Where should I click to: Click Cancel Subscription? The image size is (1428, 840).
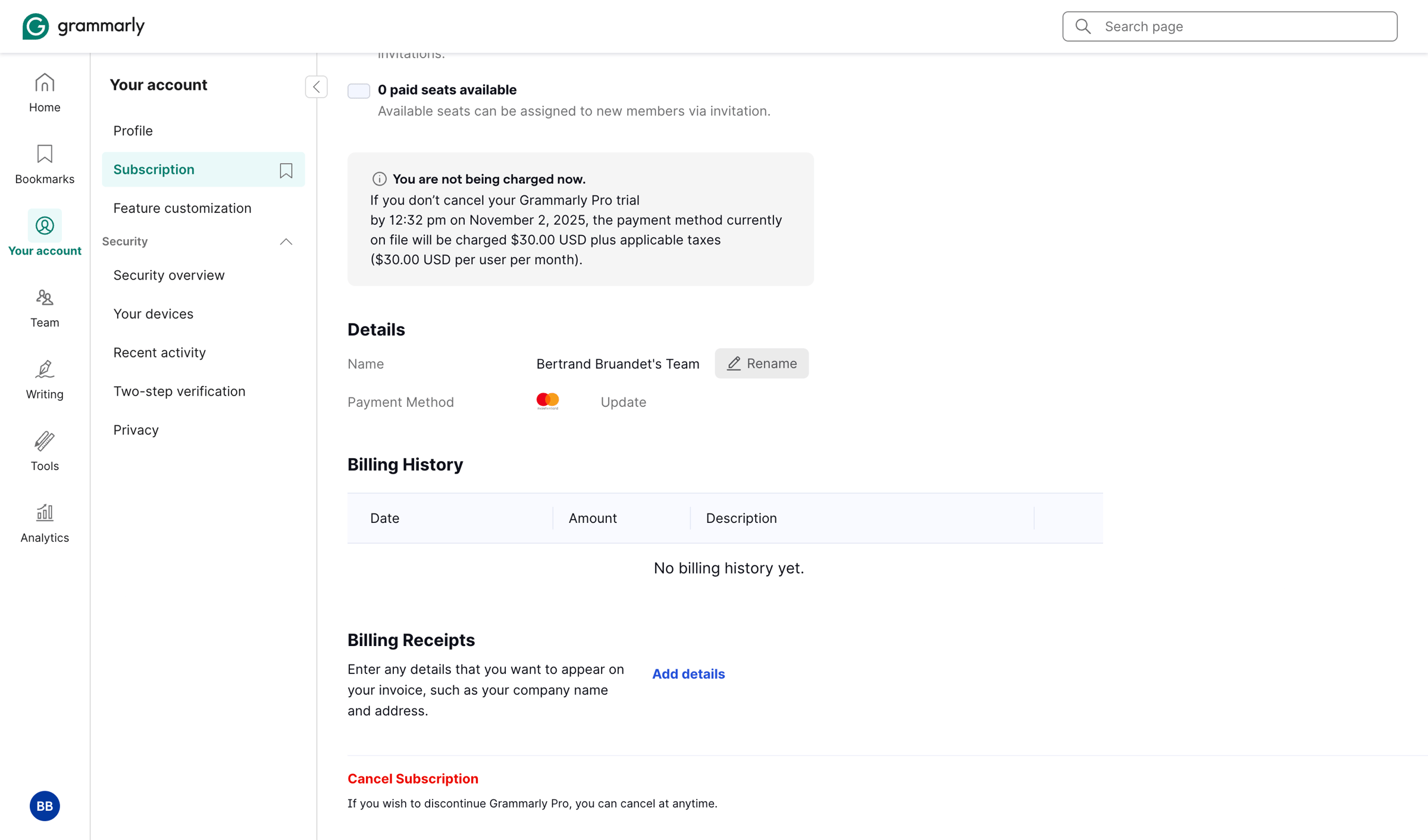coord(413,779)
